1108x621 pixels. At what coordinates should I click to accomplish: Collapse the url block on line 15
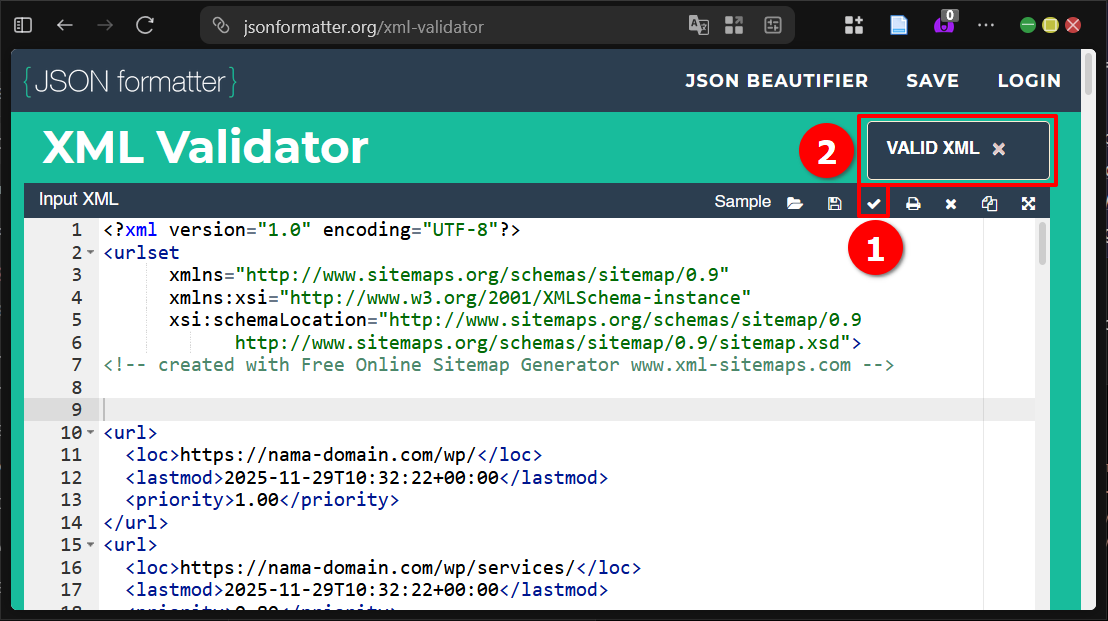(90, 544)
